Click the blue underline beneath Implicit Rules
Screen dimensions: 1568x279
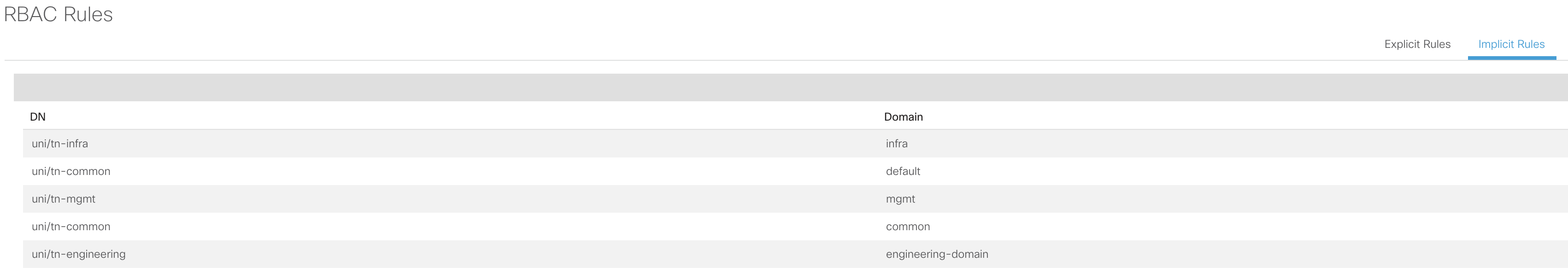1512,58
